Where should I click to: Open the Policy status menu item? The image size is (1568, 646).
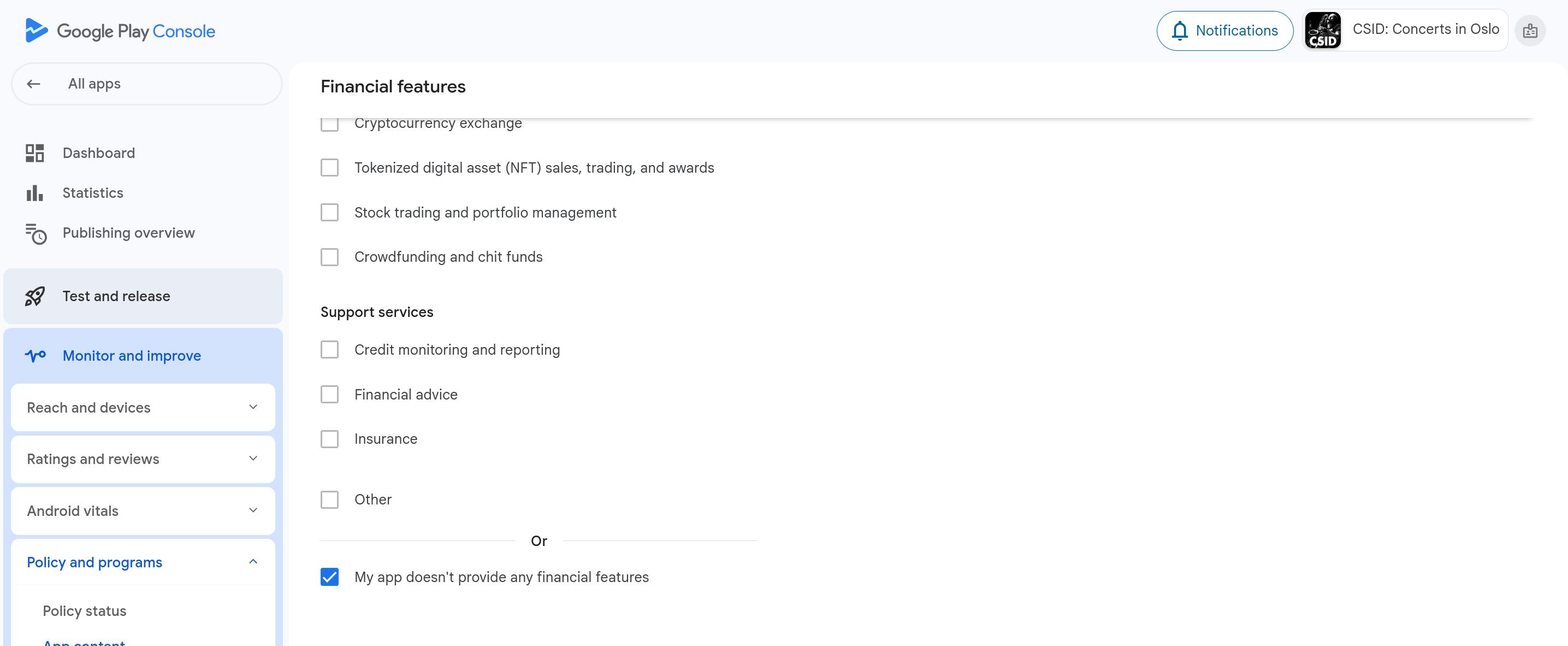(85, 610)
